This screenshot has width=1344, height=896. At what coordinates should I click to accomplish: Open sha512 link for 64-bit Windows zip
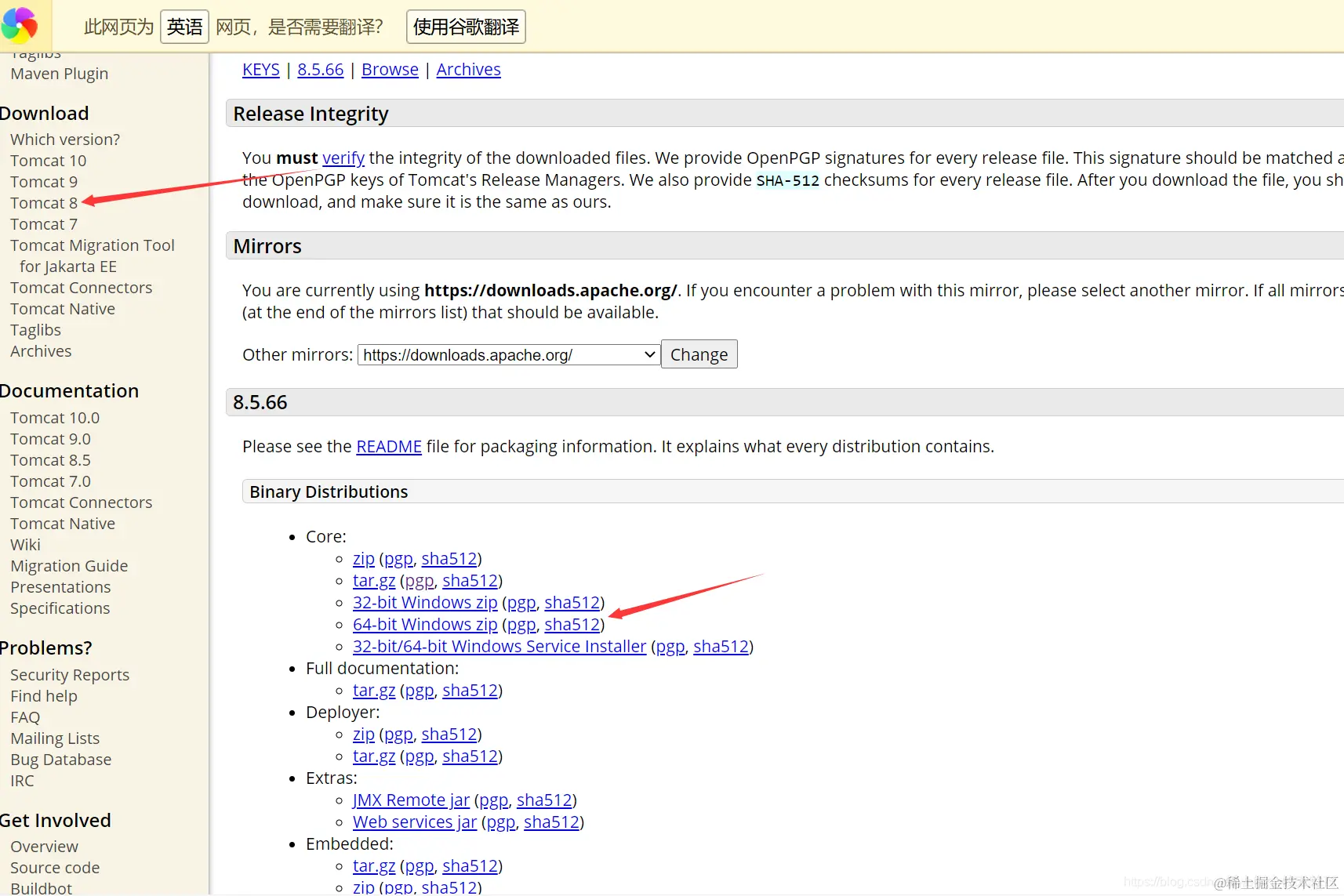point(572,625)
